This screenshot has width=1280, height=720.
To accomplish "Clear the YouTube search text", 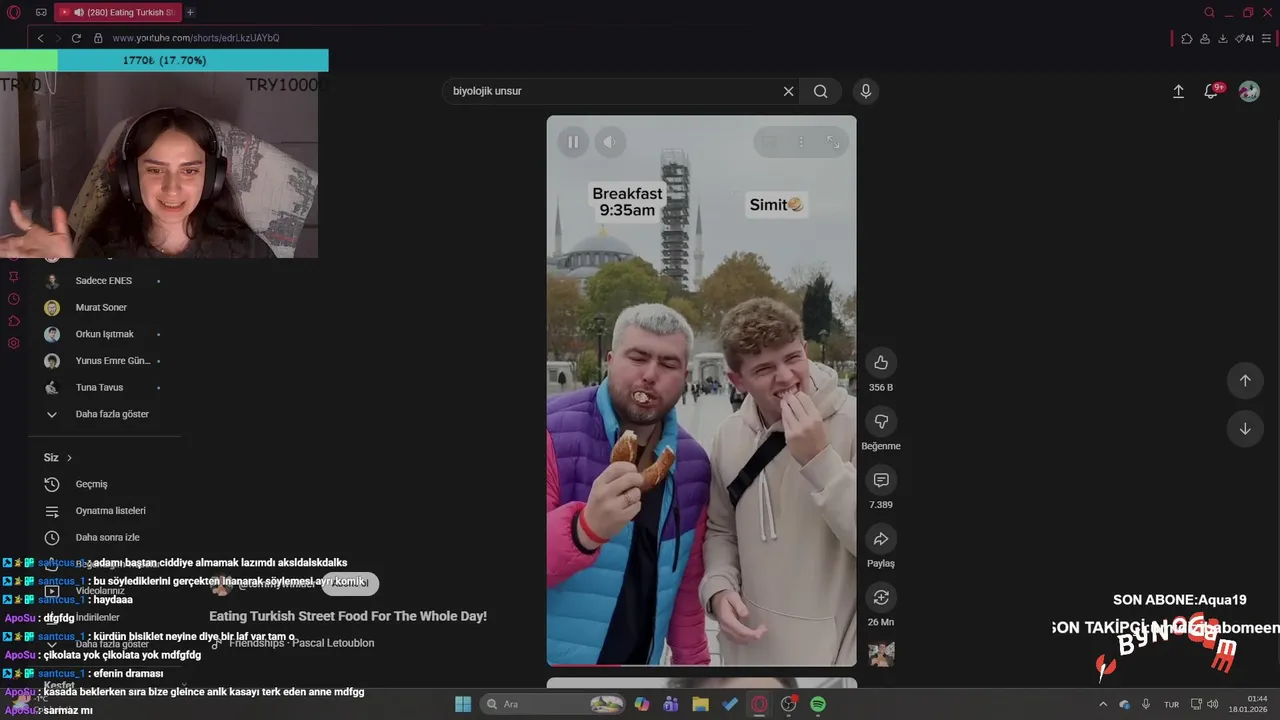I will 788,91.
